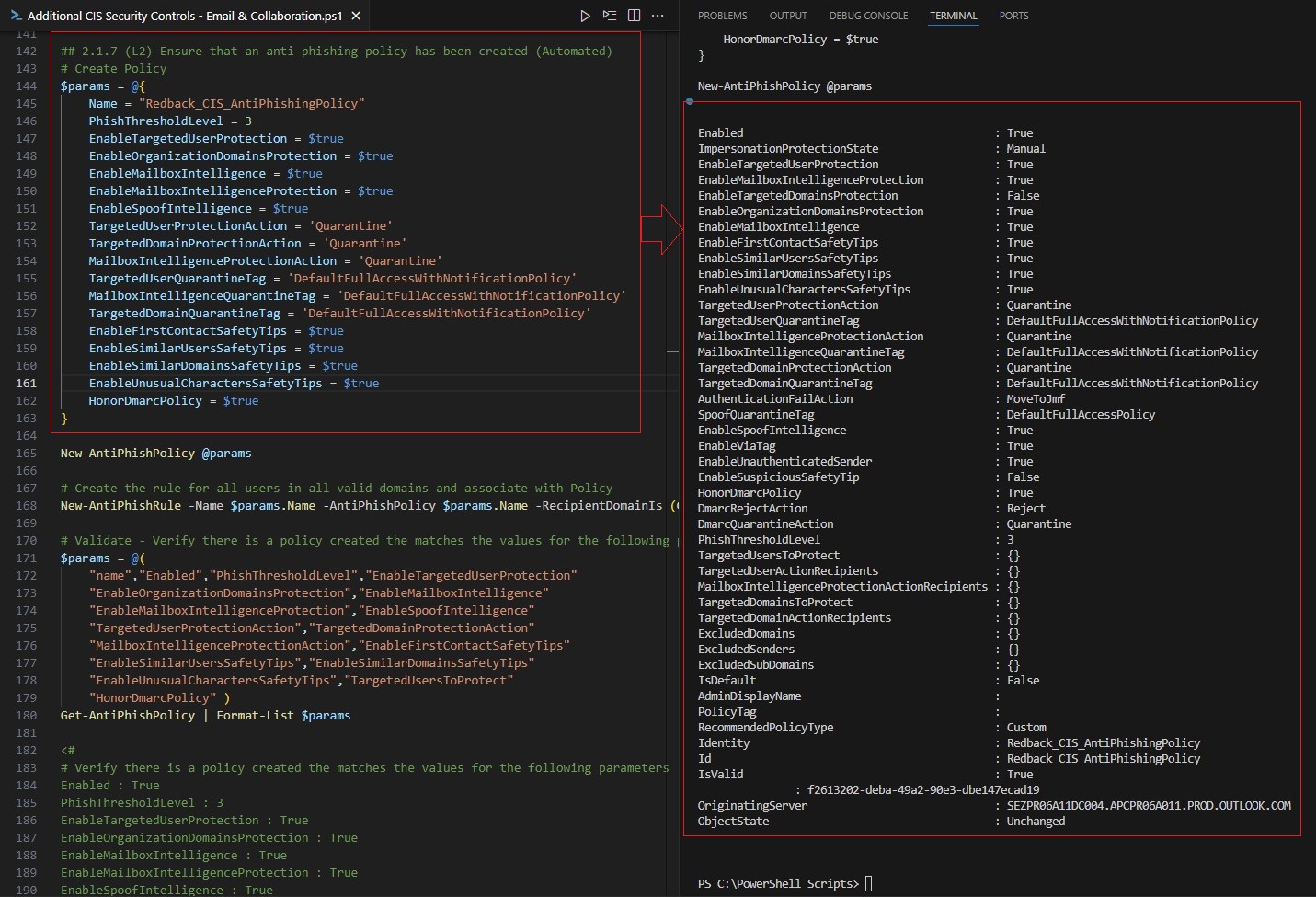The height and width of the screenshot is (897, 1316).
Task: Open the Output panel tab
Action: [x=787, y=16]
